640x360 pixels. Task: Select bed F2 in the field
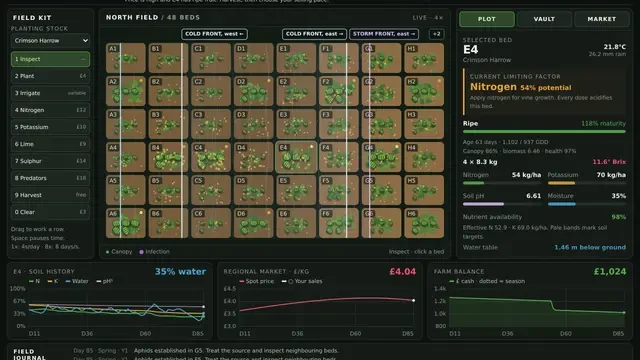pos(339,91)
